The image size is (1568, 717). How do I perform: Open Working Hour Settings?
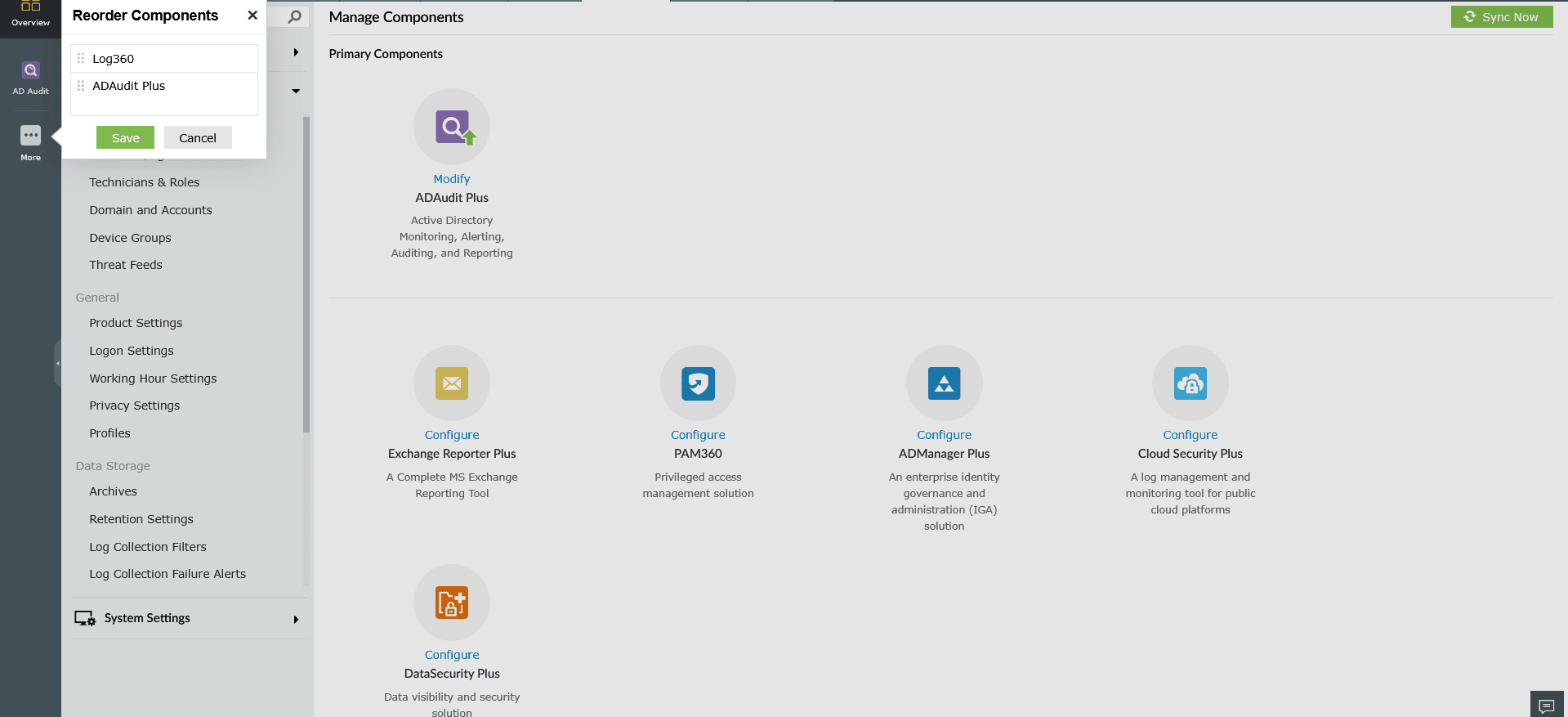[x=153, y=379]
